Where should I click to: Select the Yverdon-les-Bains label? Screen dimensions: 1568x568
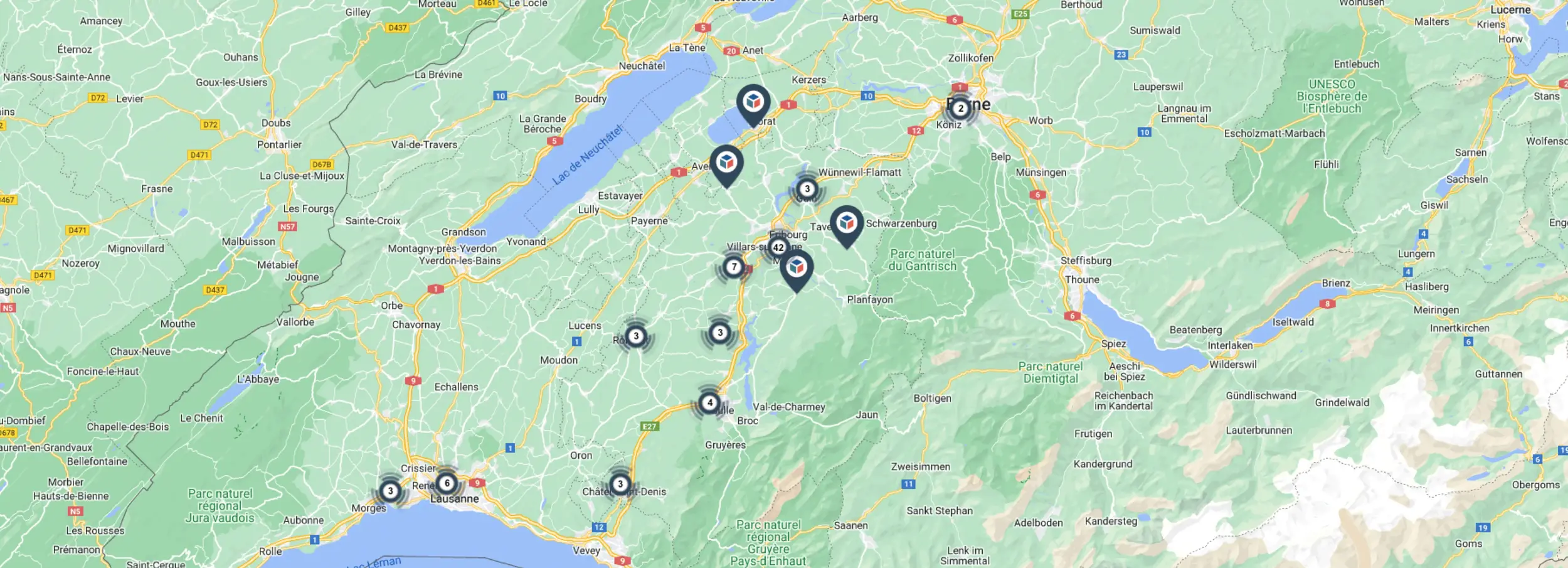[460, 260]
